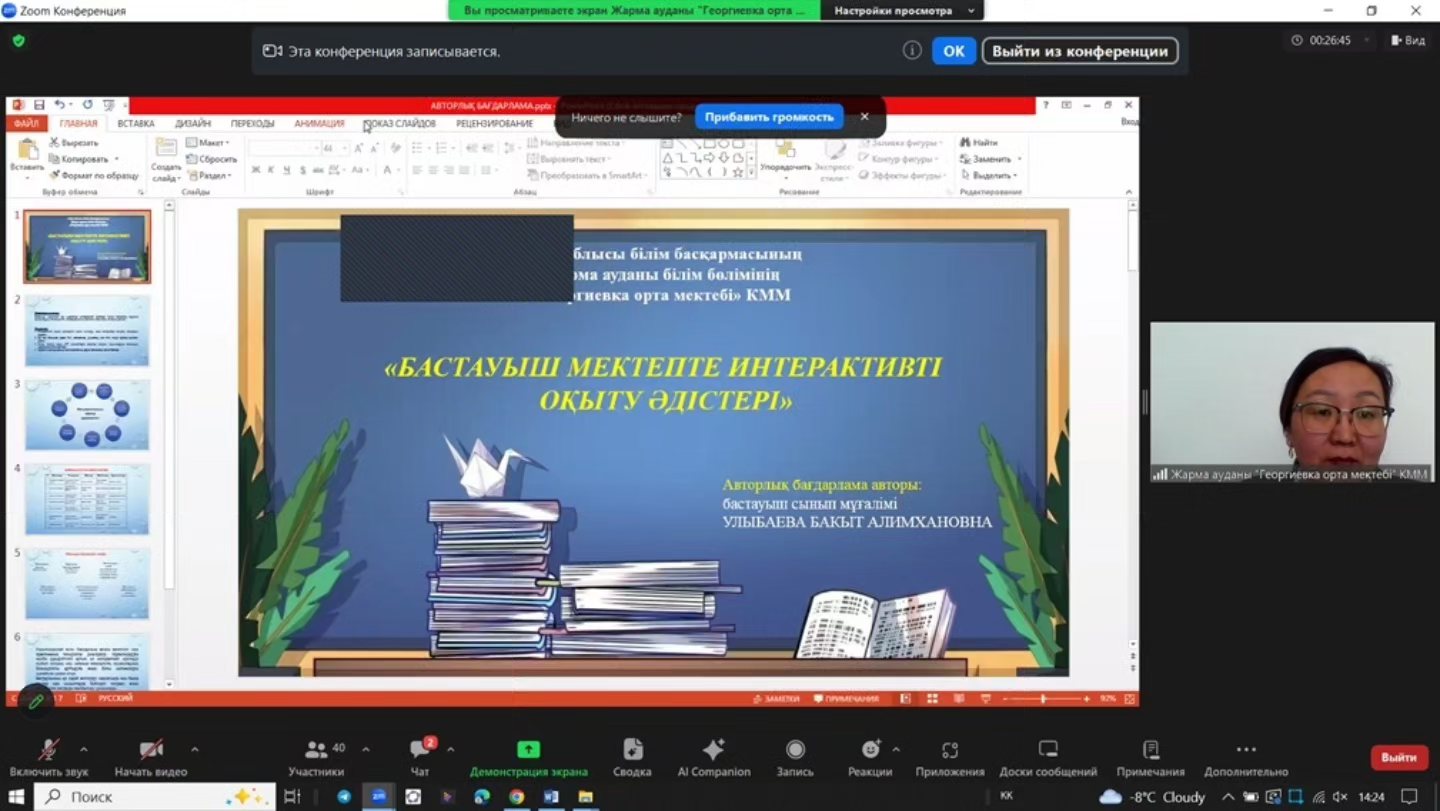Click the Выйти из конференции button
Viewport: 1440px width, 811px height.
click(x=1080, y=51)
